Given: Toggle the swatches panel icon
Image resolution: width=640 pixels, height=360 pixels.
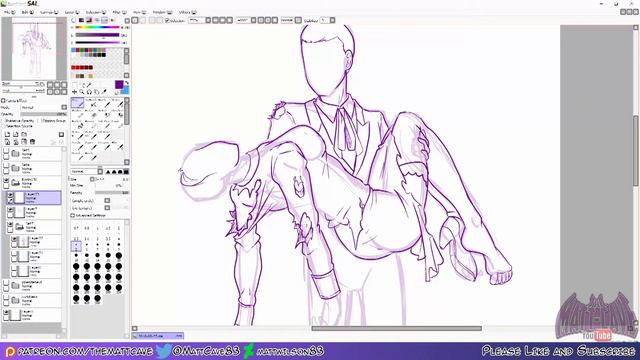Looking at the screenshot, I should pos(105,20).
